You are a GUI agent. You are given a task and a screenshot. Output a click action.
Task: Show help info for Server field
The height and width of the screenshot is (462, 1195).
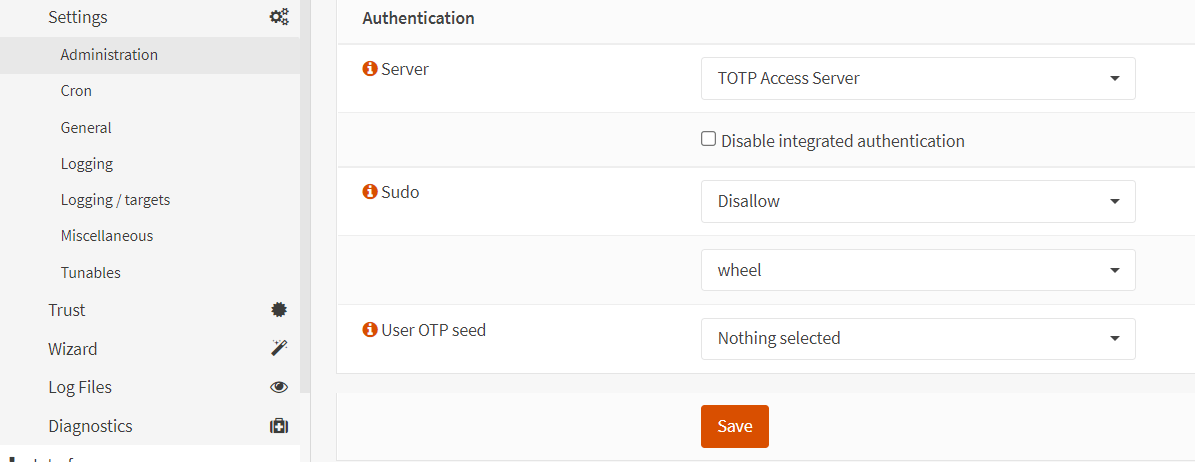370,69
